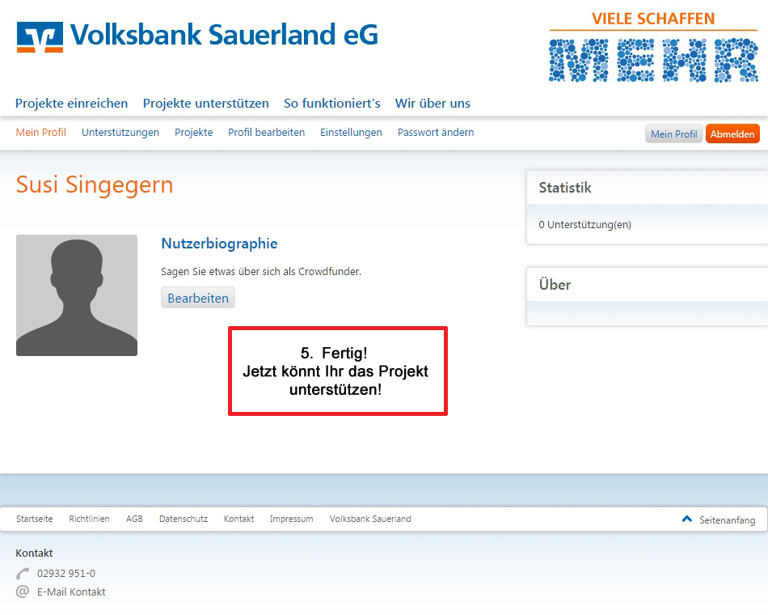The image size is (768, 615).
Task: Click the Seitenanfang up-arrow chevron icon
Action: (687, 519)
